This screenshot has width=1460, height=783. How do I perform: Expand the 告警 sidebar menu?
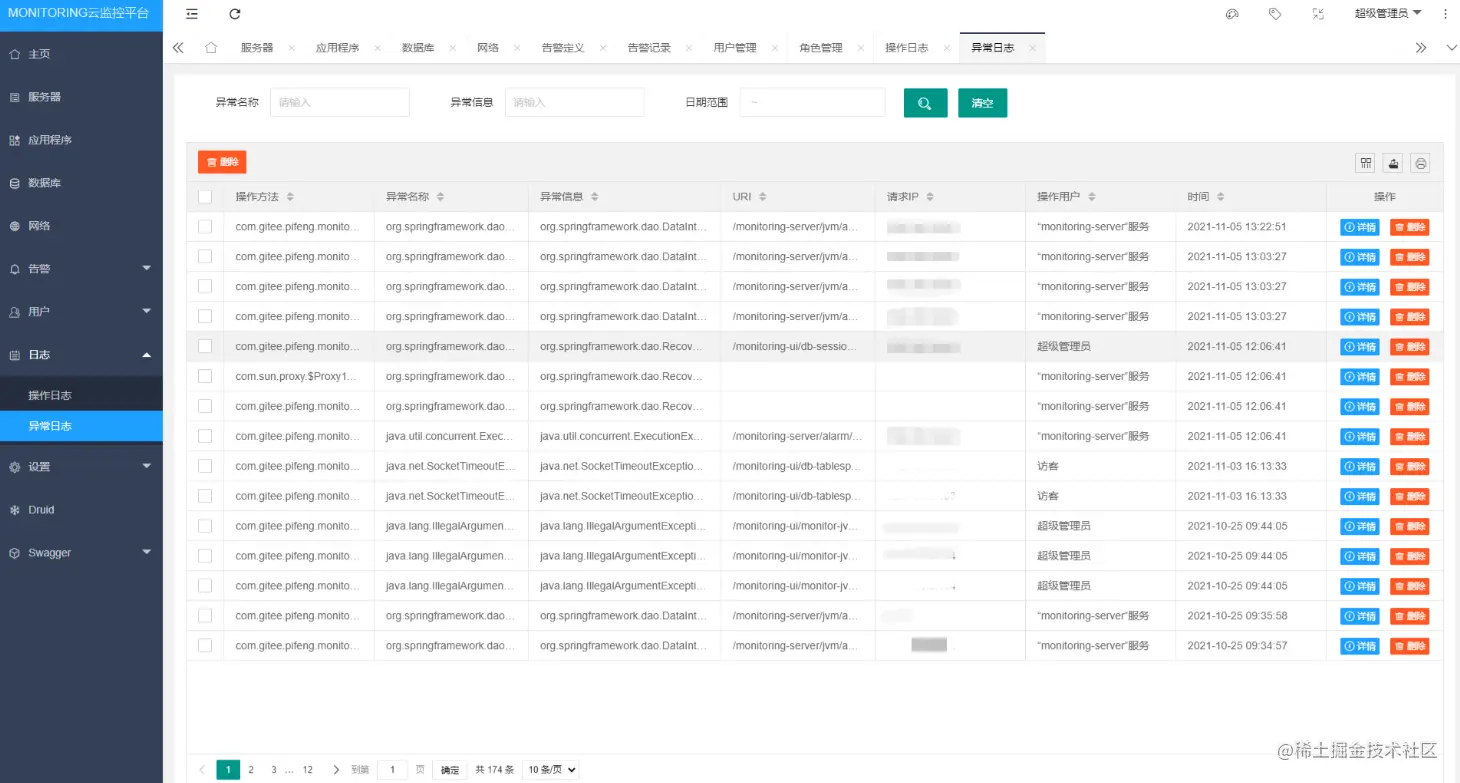(81, 269)
